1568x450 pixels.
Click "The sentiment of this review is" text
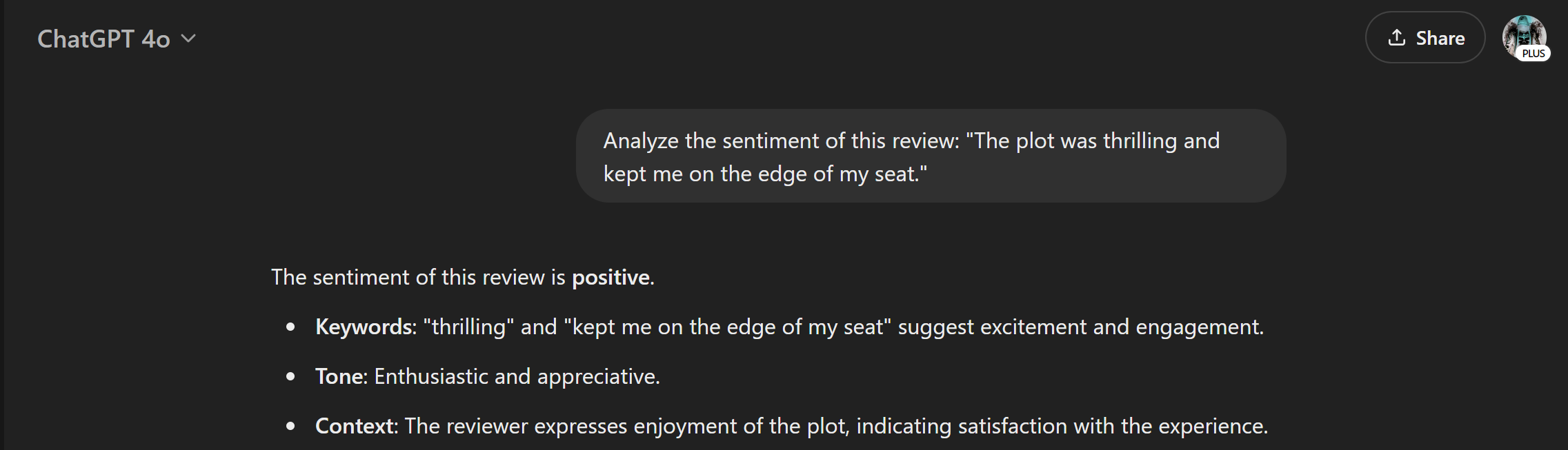click(x=418, y=277)
